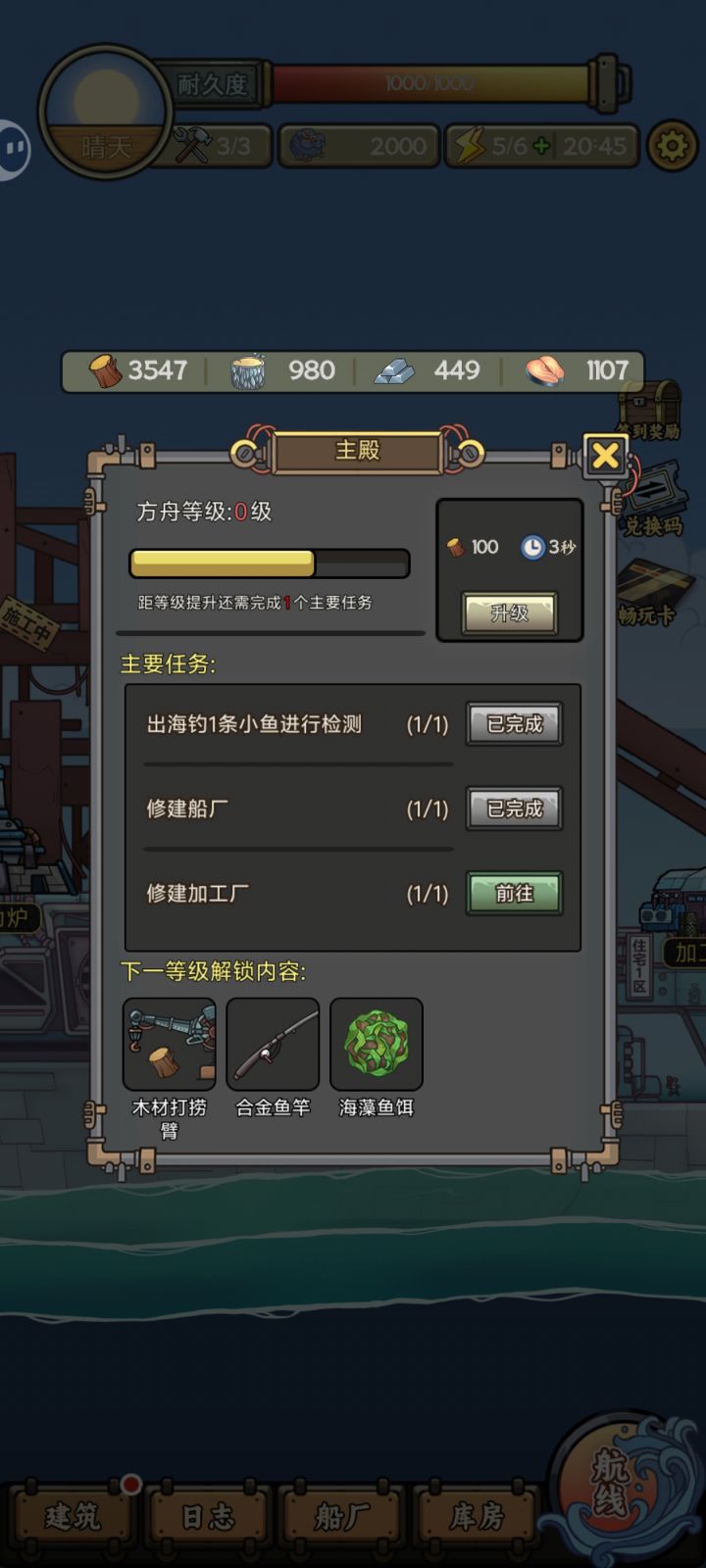Open the 库房 bottom tab
706x1568 pixels.
point(477,1517)
